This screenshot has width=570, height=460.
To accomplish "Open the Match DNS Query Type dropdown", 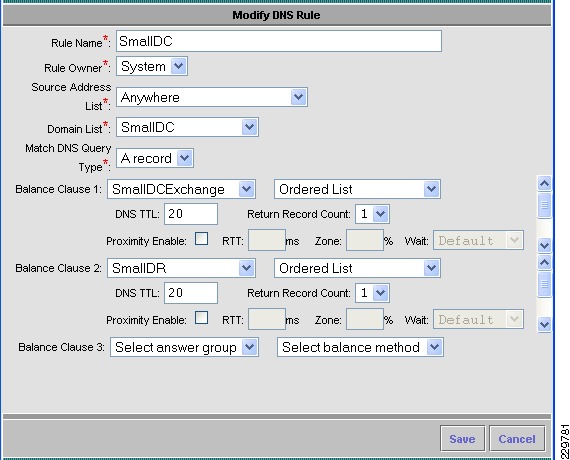I will pos(155,158).
